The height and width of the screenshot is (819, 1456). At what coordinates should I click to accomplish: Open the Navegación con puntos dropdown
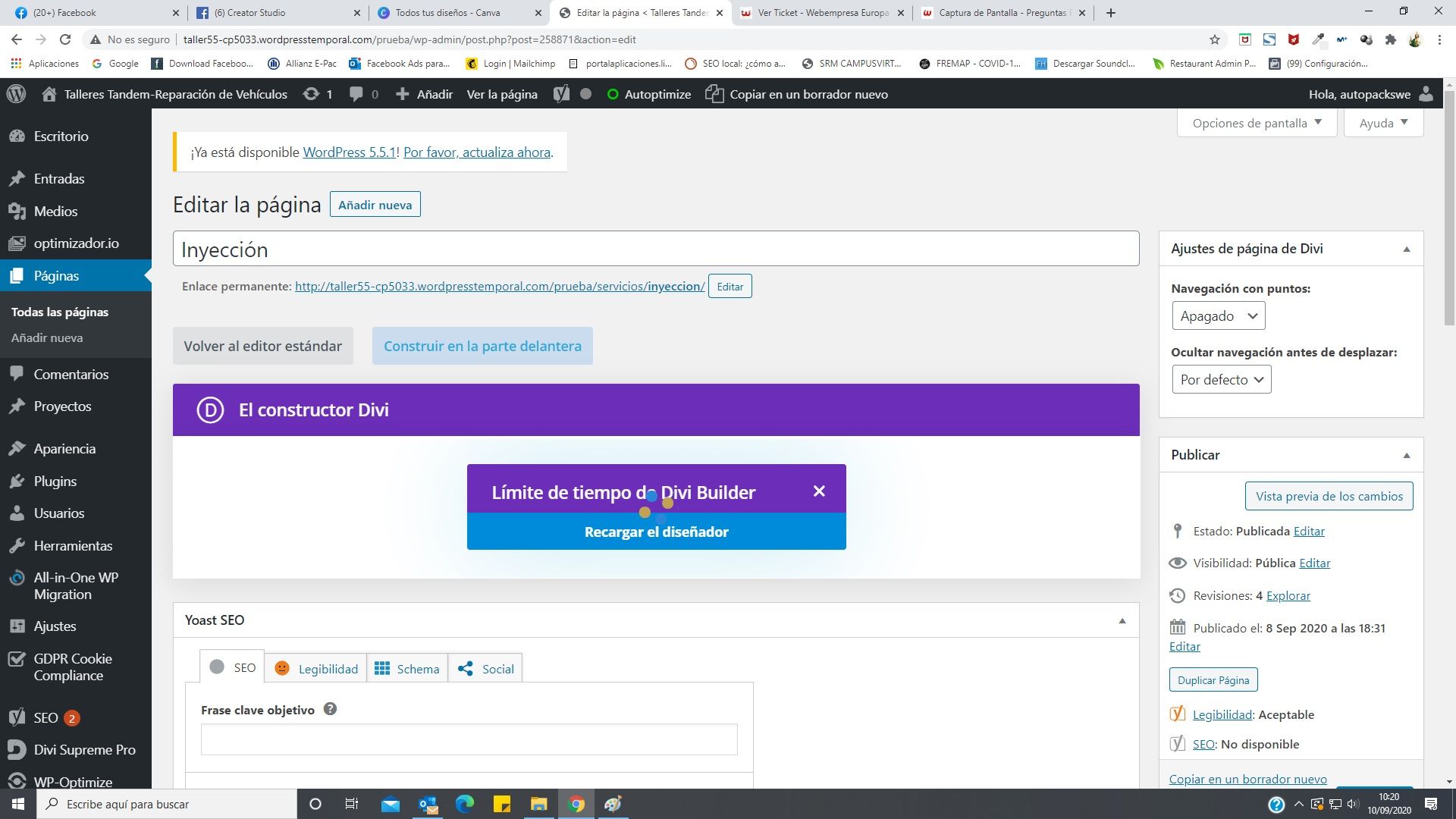click(x=1218, y=316)
